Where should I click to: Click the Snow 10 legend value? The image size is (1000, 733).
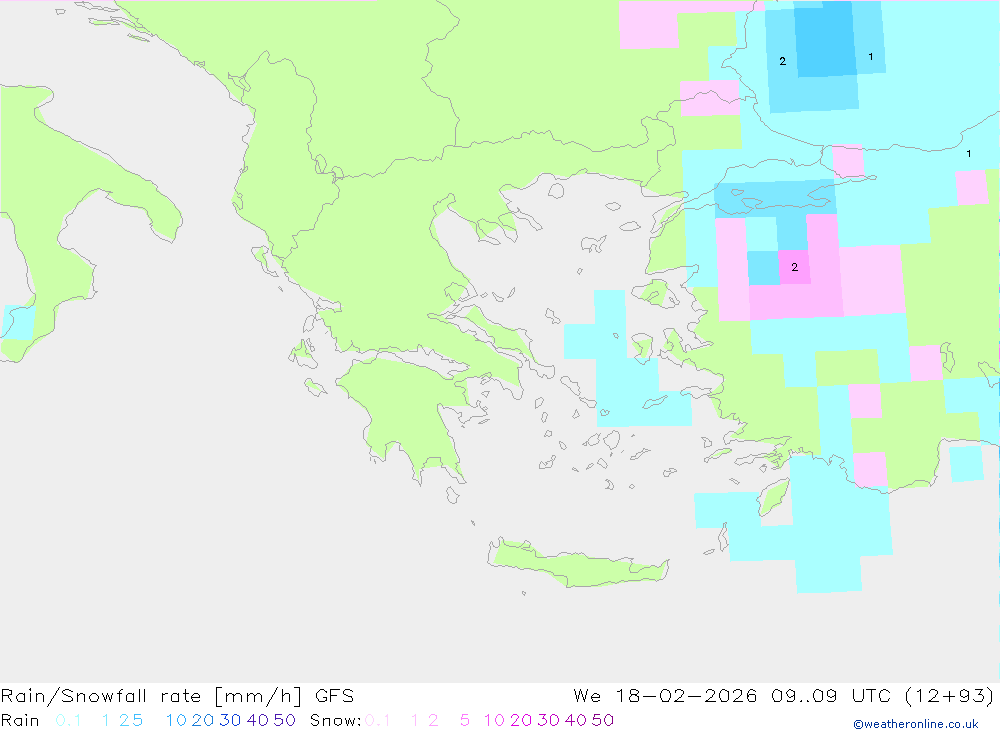tap(494, 720)
